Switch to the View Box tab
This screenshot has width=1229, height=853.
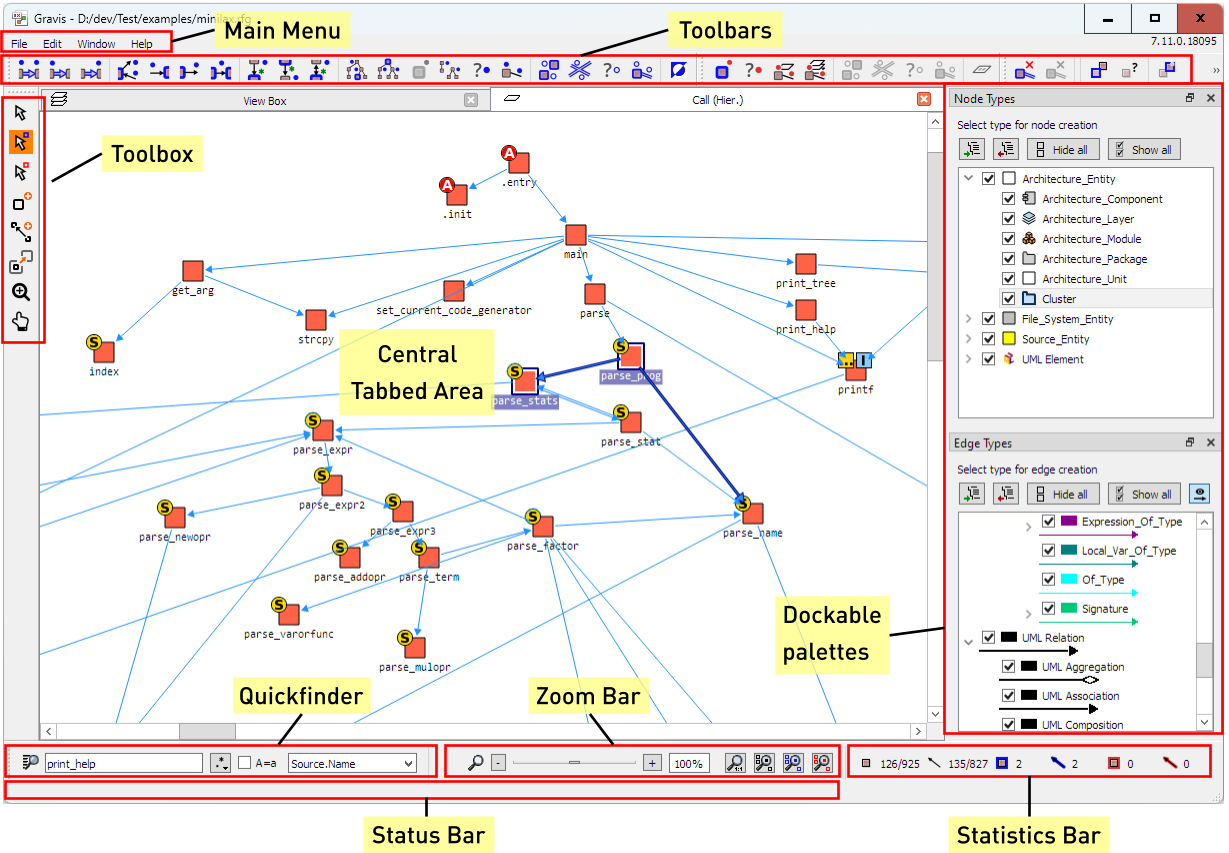coord(265,100)
